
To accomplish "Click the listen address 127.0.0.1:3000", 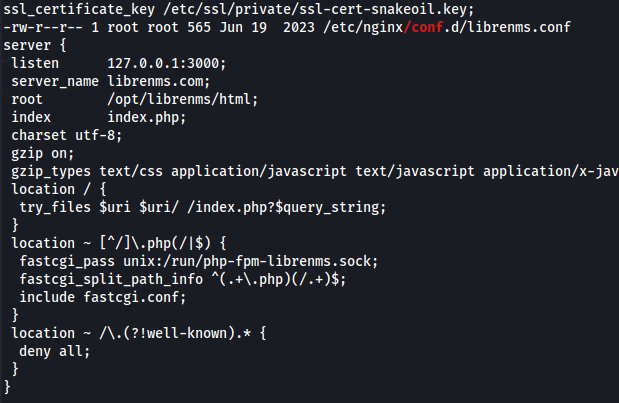I will click(x=167, y=63).
